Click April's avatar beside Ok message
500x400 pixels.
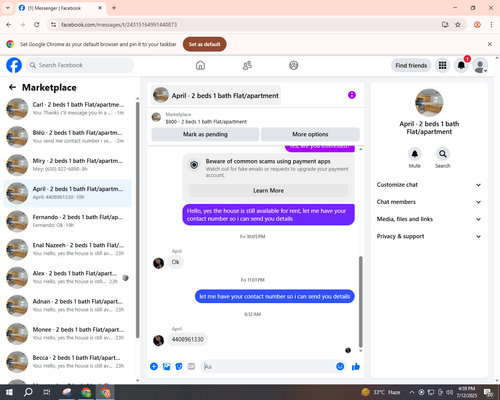pos(158,263)
